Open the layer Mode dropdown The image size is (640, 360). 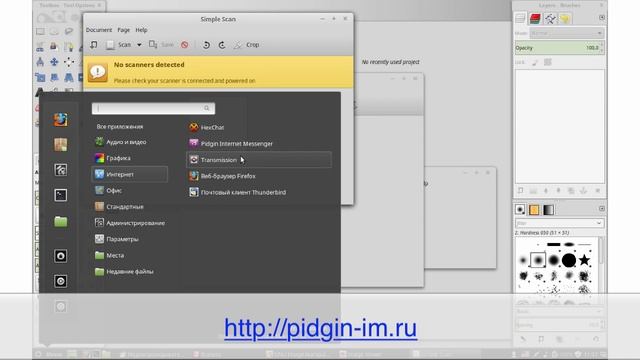567,33
